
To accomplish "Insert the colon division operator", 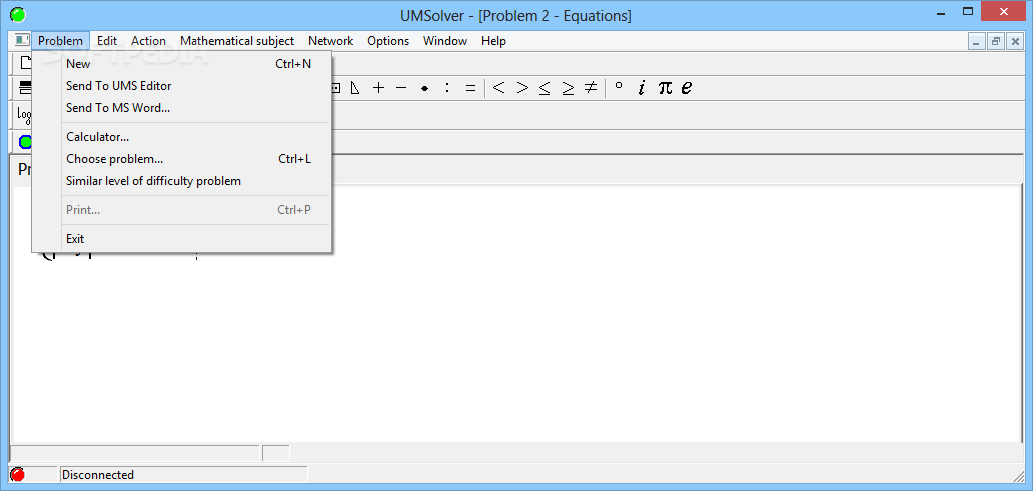I will (447, 88).
